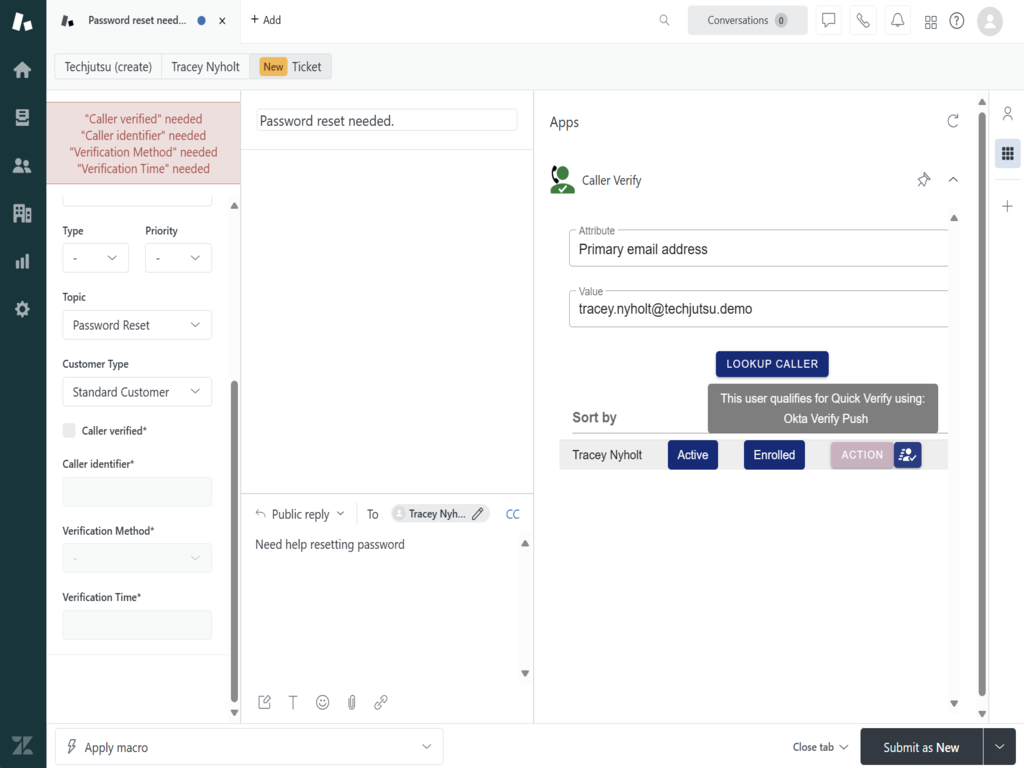Open the notifications bell
Screen dimensions: 1024x768
click(897, 20)
